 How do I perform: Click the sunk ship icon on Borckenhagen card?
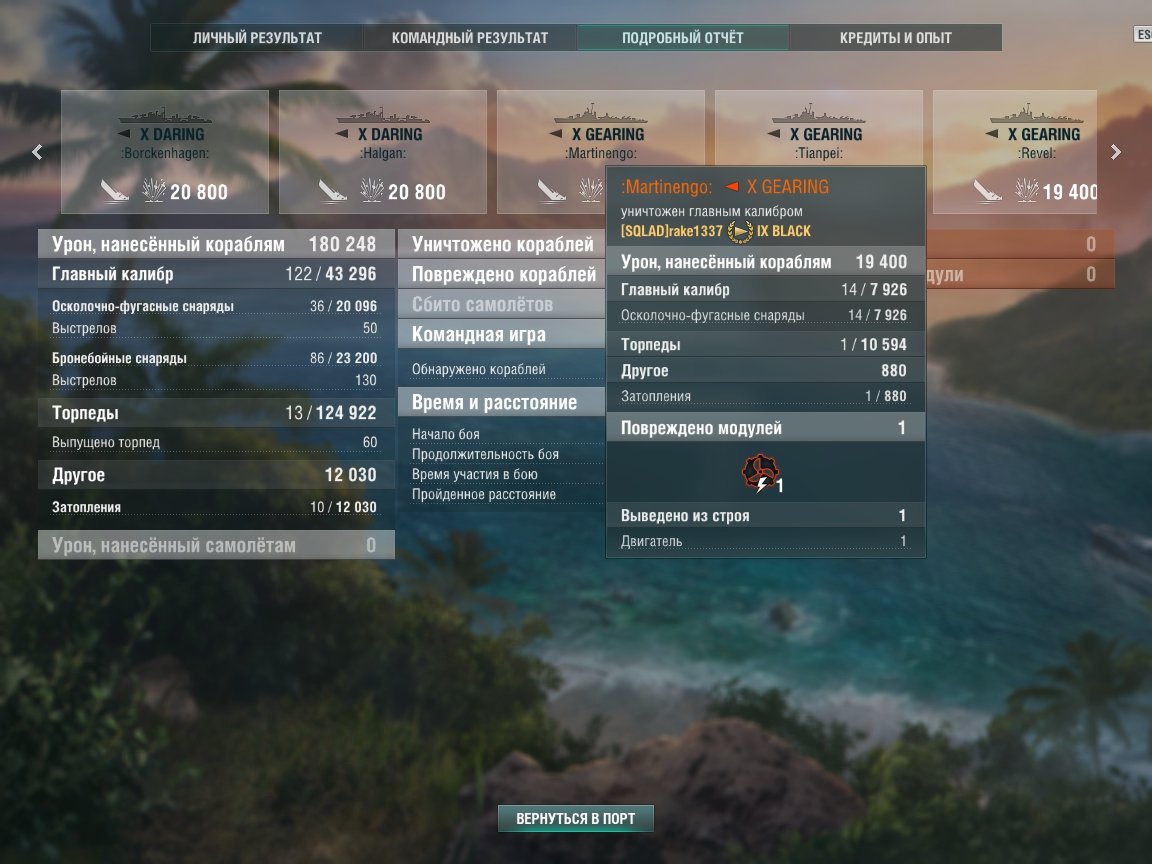[114, 191]
